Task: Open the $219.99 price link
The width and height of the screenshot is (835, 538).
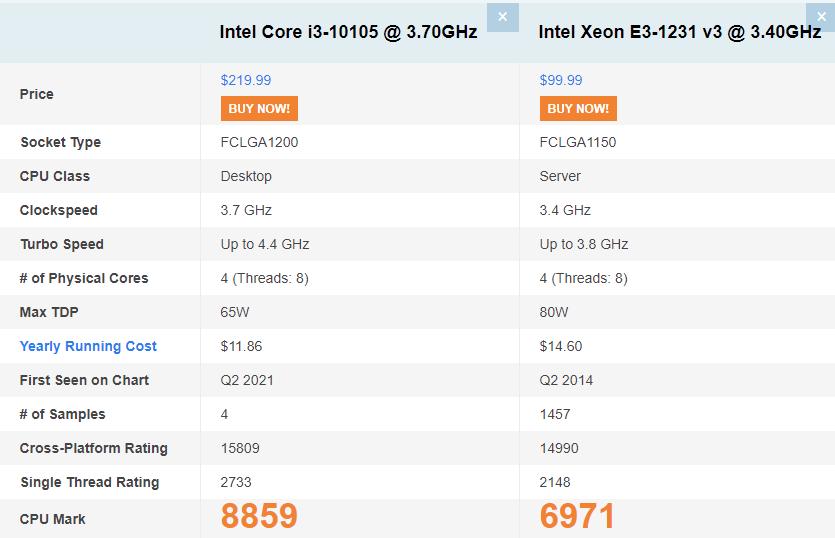Action: point(246,80)
